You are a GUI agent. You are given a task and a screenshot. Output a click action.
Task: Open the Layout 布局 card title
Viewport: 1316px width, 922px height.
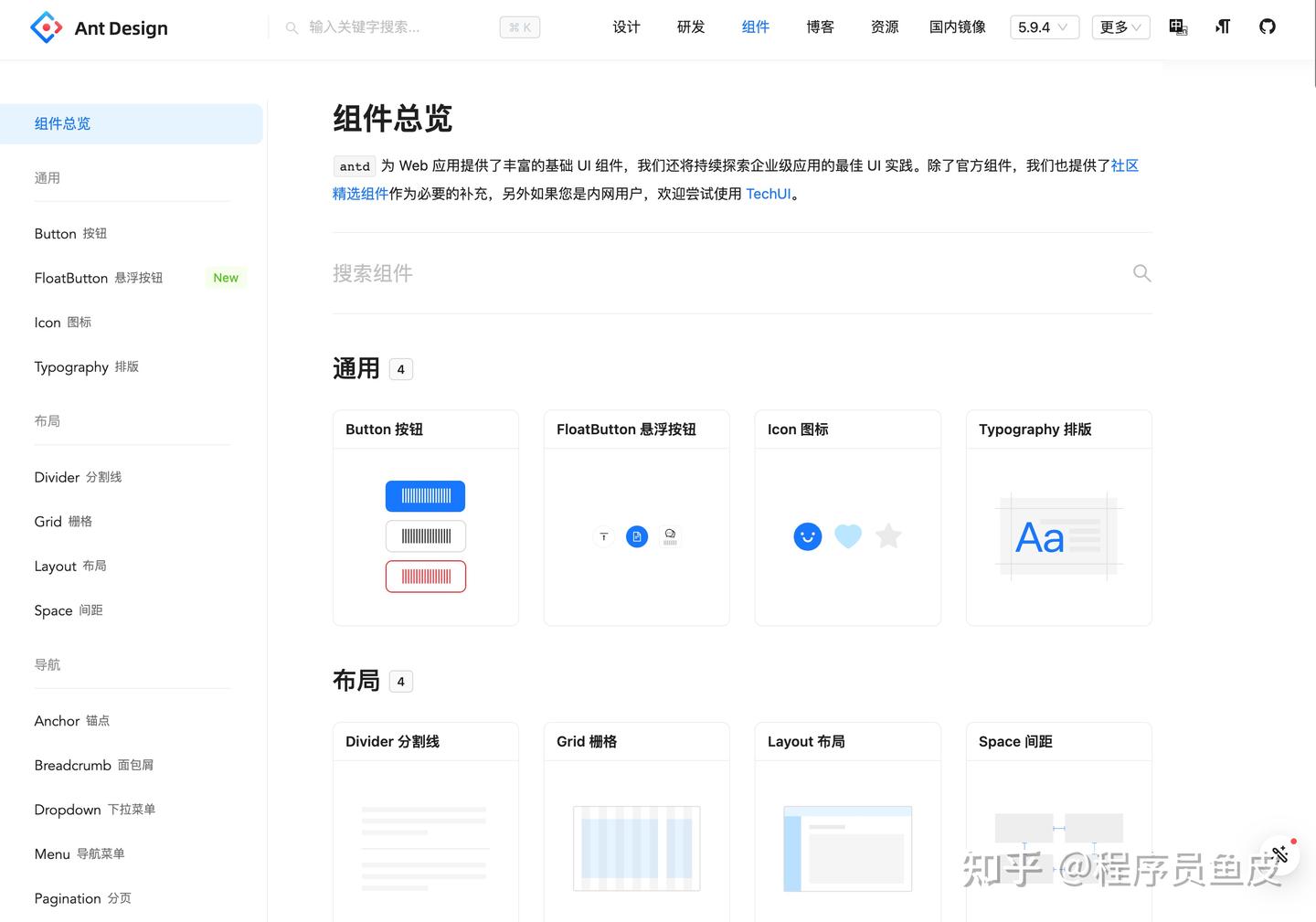pyautogui.click(x=806, y=742)
